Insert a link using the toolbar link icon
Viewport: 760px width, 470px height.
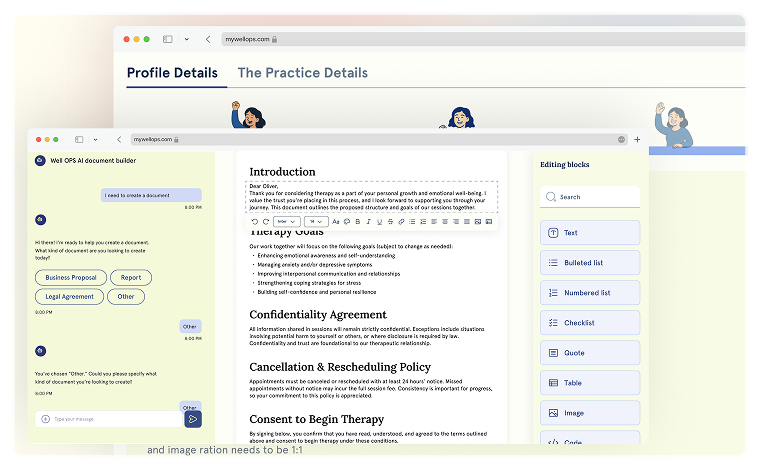(401, 221)
